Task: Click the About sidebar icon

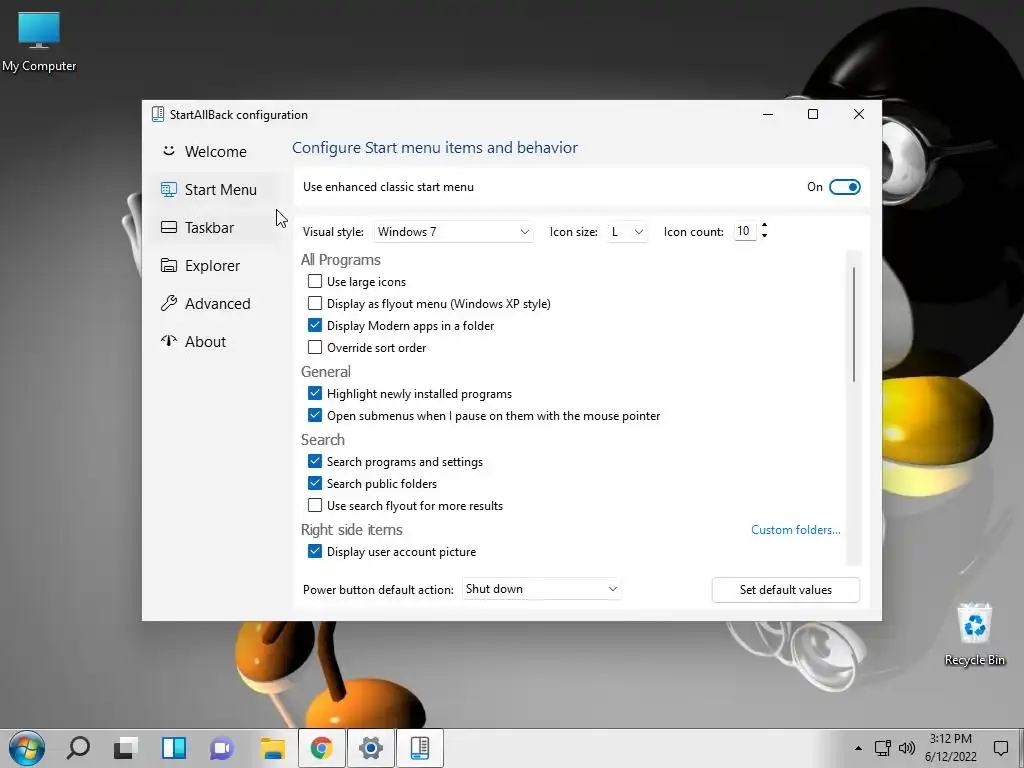Action: tap(168, 341)
